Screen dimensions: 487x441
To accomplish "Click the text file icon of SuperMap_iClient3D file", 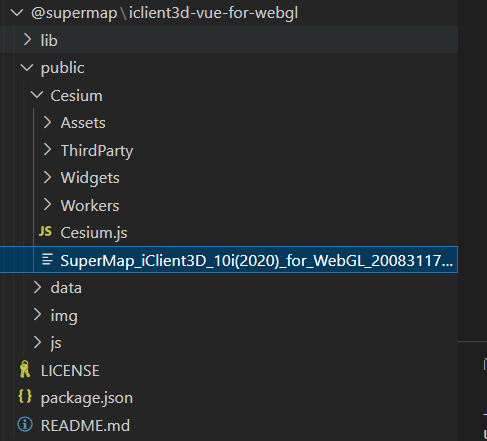I will pos(47,259).
